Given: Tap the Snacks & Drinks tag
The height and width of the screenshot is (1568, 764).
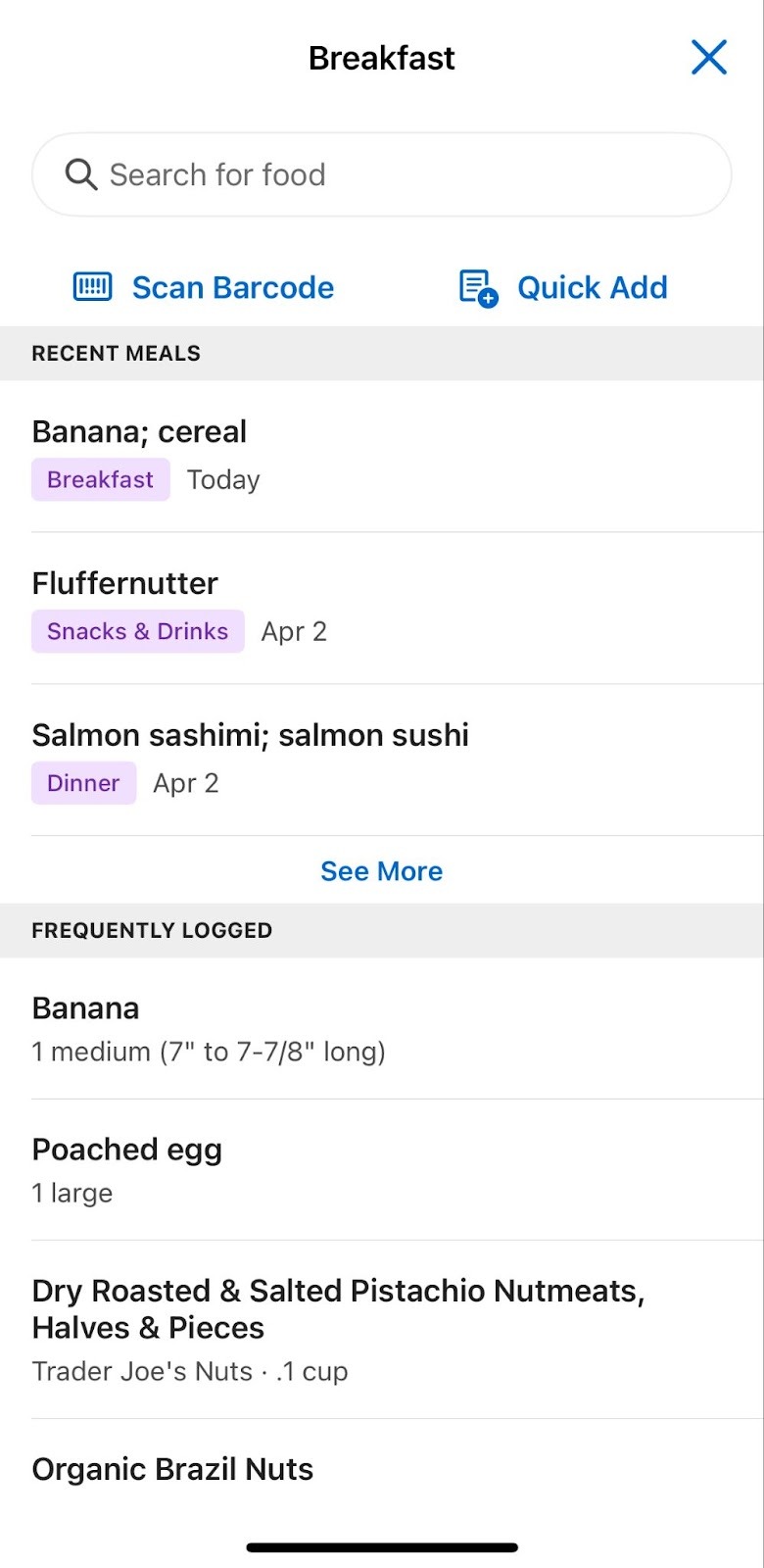Looking at the screenshot, I should coord(137,632).
